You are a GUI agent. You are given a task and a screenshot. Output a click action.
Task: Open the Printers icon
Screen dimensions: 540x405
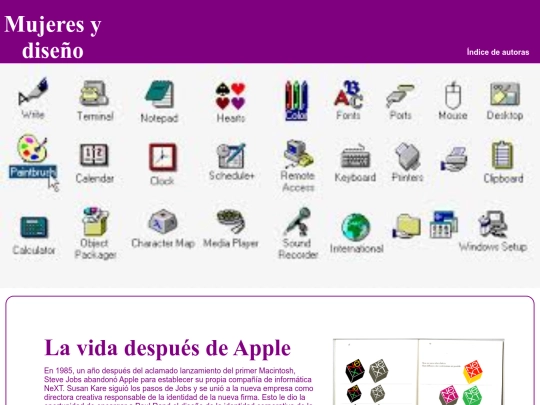click(407, 157)
